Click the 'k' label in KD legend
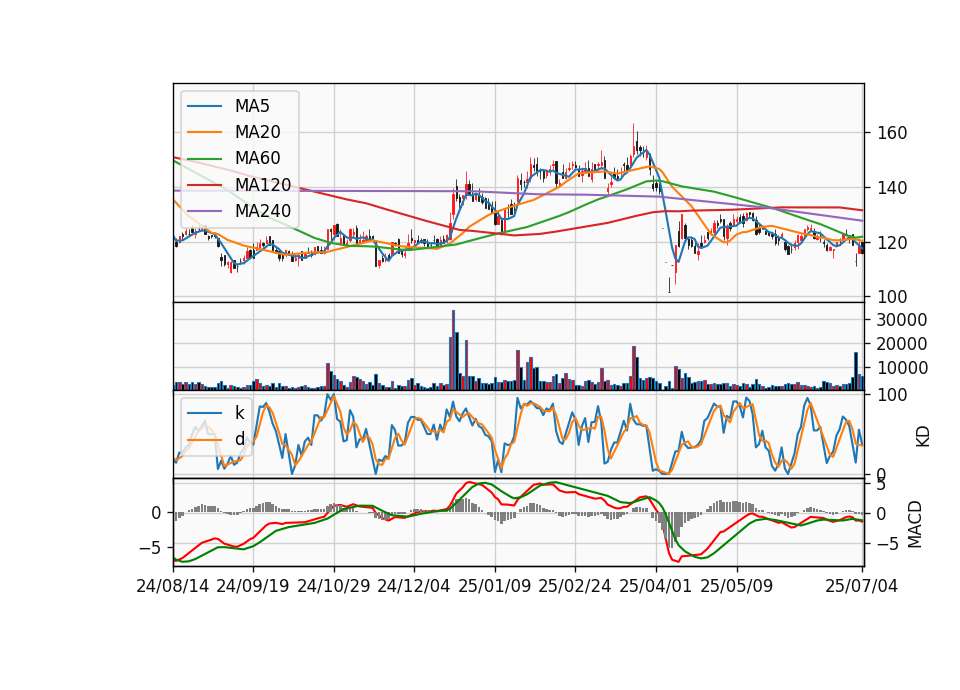 click(239, 413)
